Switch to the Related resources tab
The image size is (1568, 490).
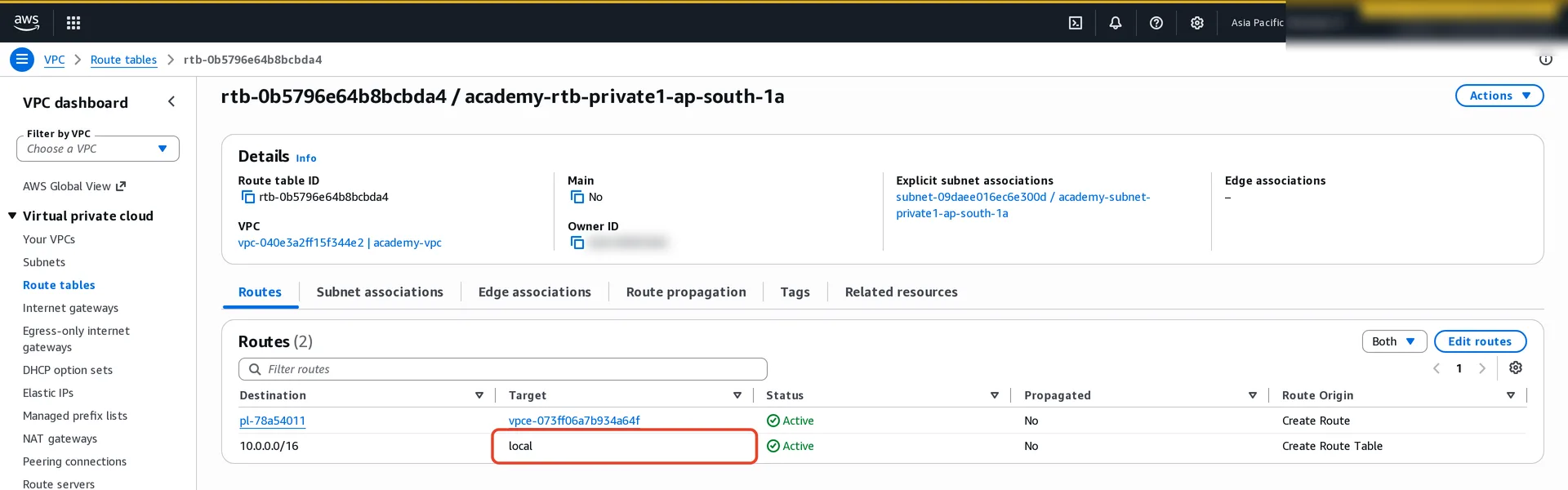point(902,292)
